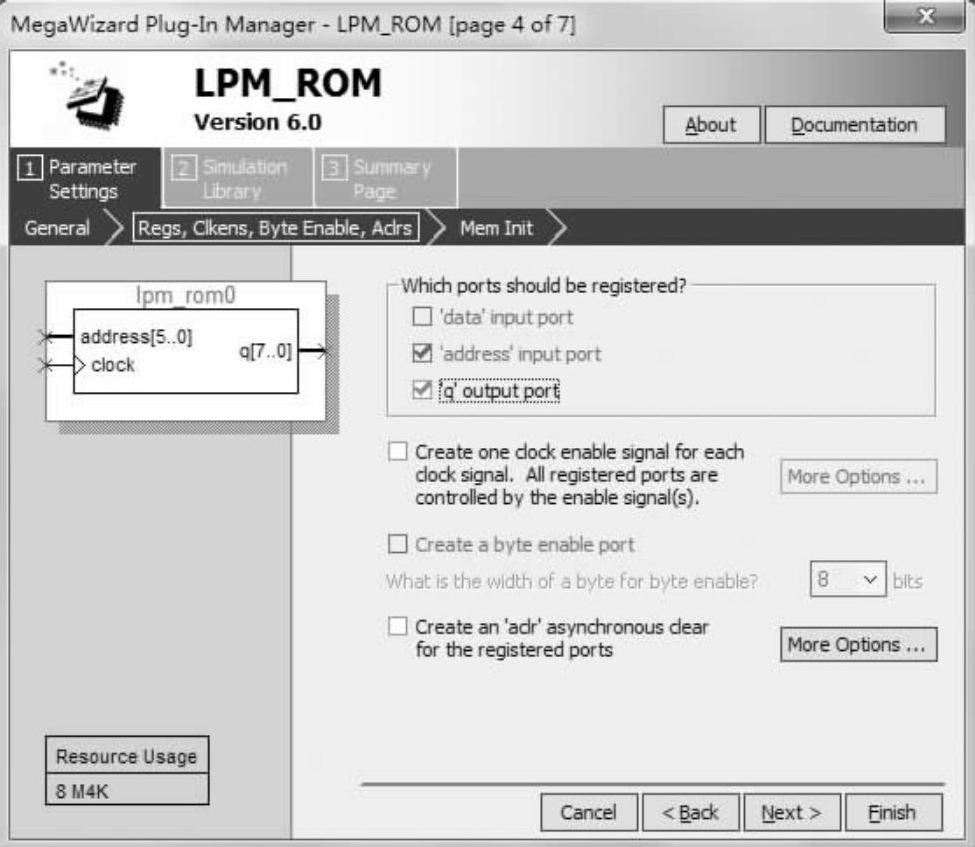Select Regs, Clkens, Byte Enable, Aclrs step
This screenshot has height=847, width=975.
pos(275,228)
